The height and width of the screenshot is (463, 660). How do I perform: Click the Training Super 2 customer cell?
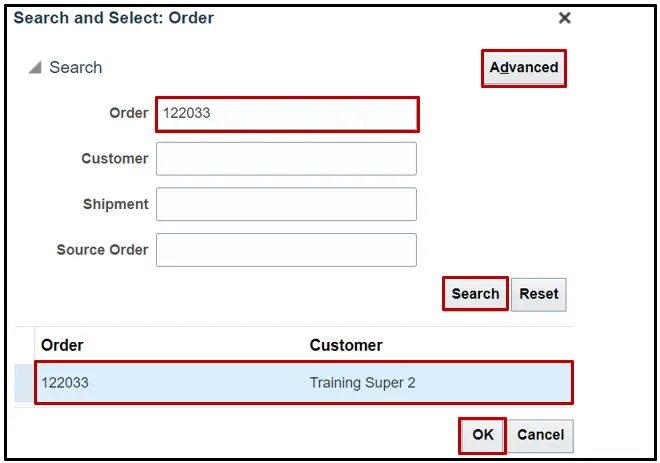pyautogui.click(x=362, y=383)
